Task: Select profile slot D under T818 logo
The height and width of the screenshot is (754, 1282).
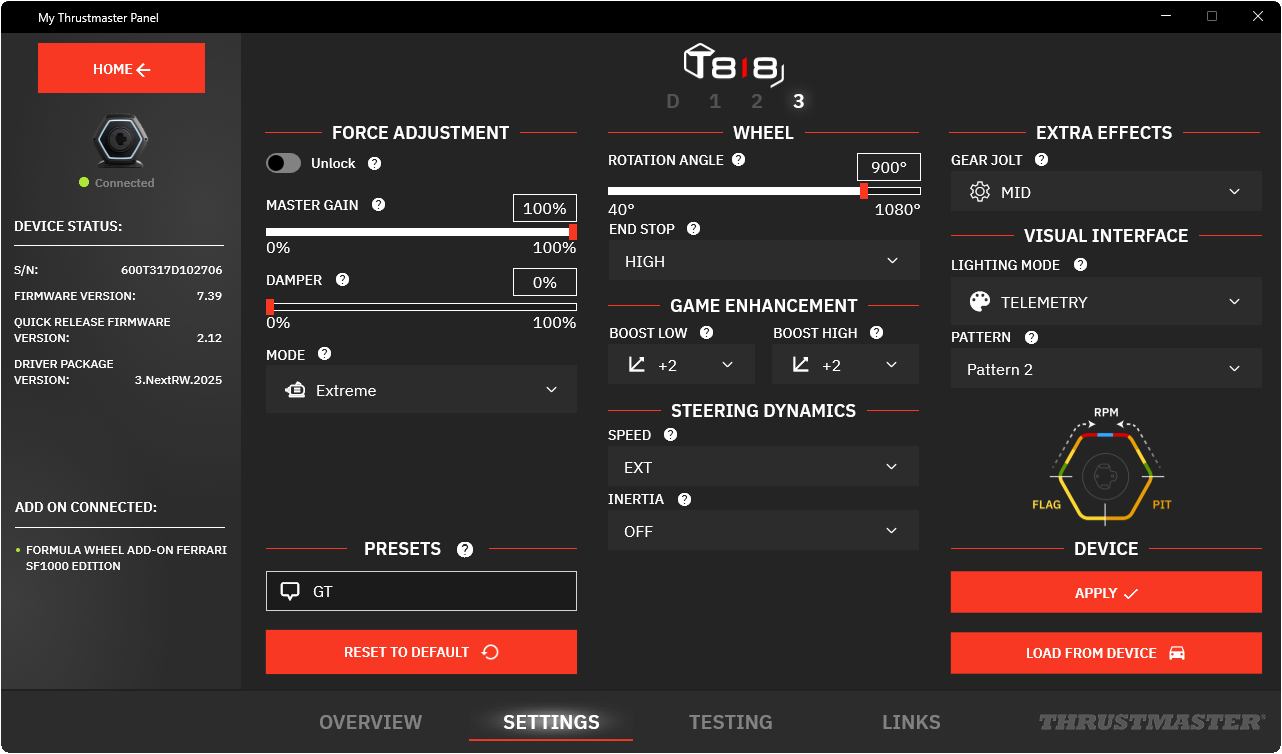Action: (x=673, y=101)
